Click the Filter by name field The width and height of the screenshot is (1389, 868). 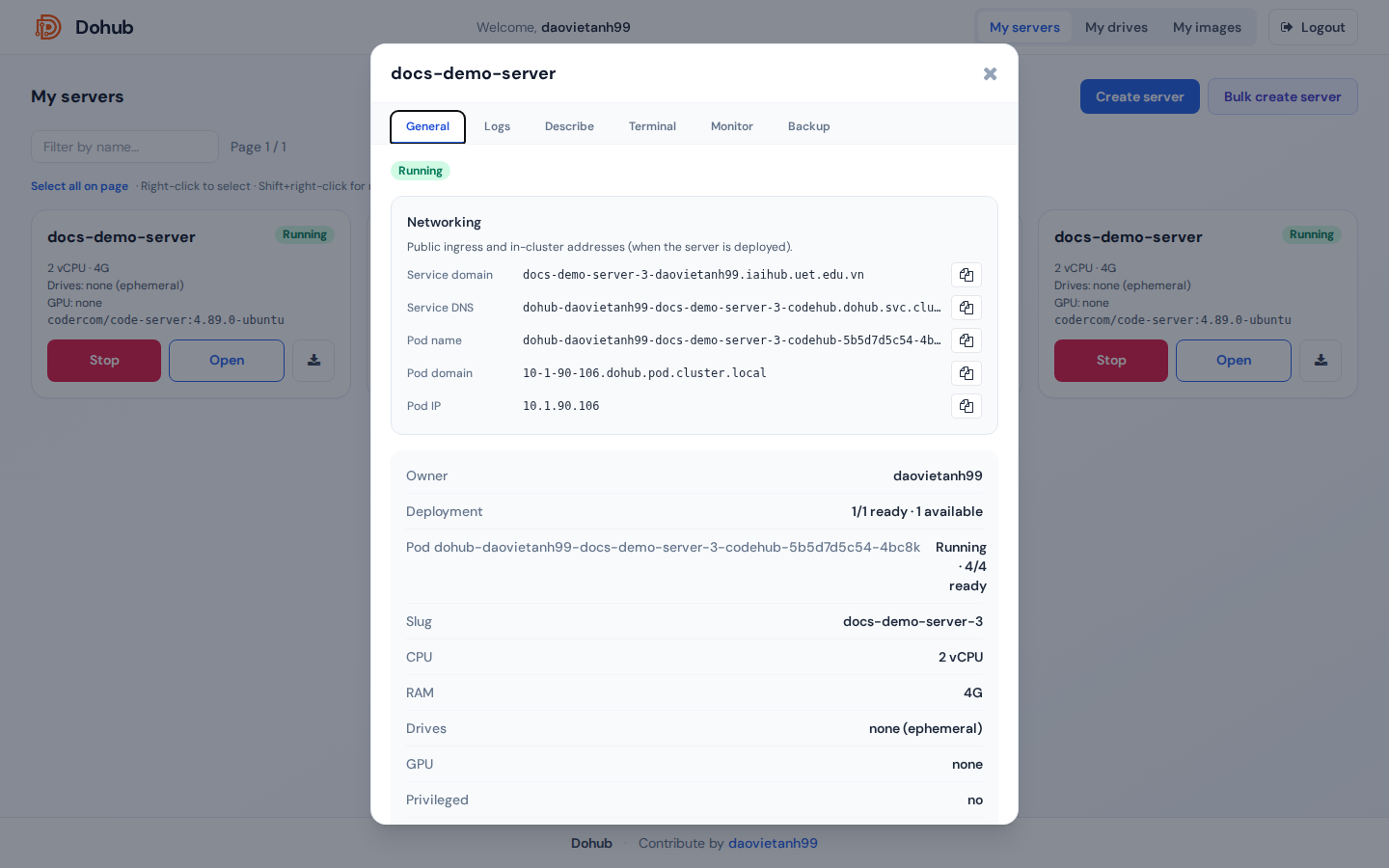pos(125,147)
